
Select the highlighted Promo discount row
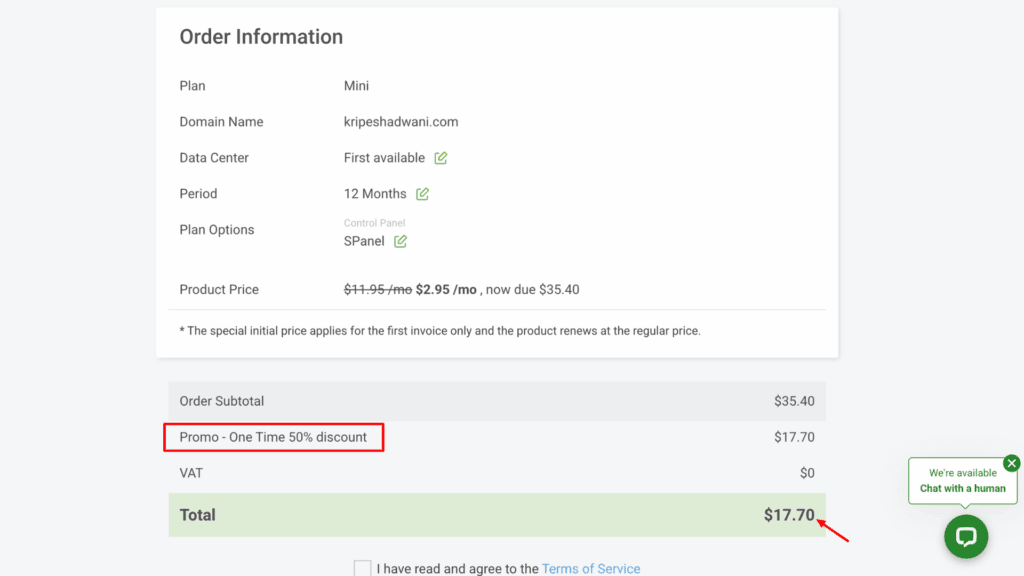pos(273,437)
